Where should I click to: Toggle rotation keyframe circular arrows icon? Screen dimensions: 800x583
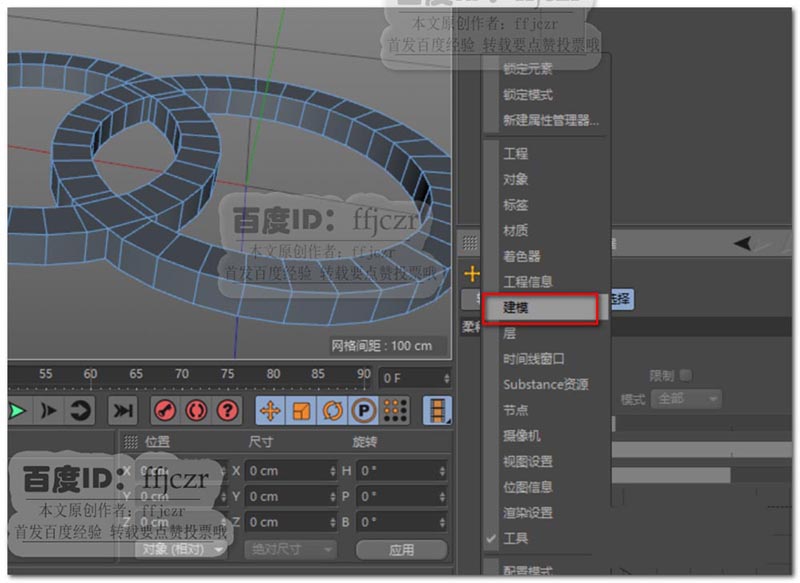point(332,411)
